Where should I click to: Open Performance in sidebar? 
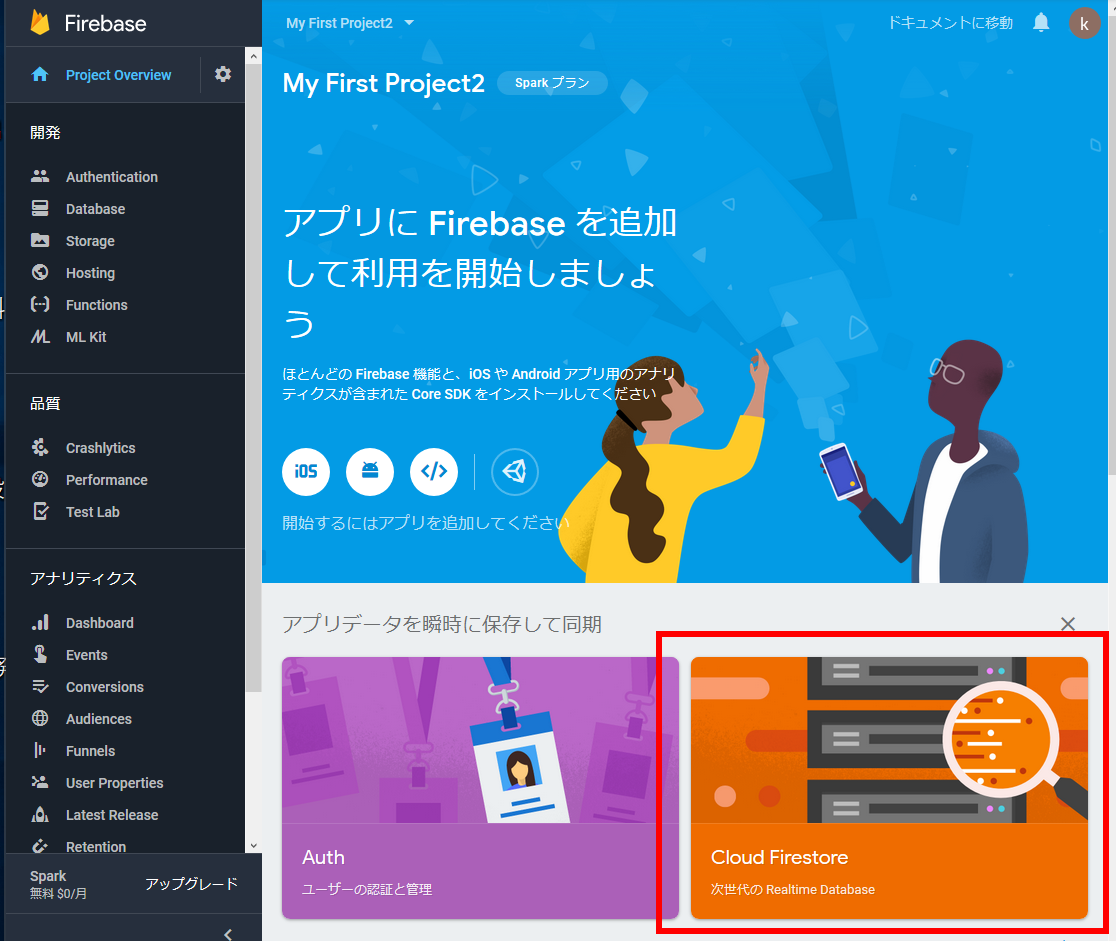[x=107, y=480]
